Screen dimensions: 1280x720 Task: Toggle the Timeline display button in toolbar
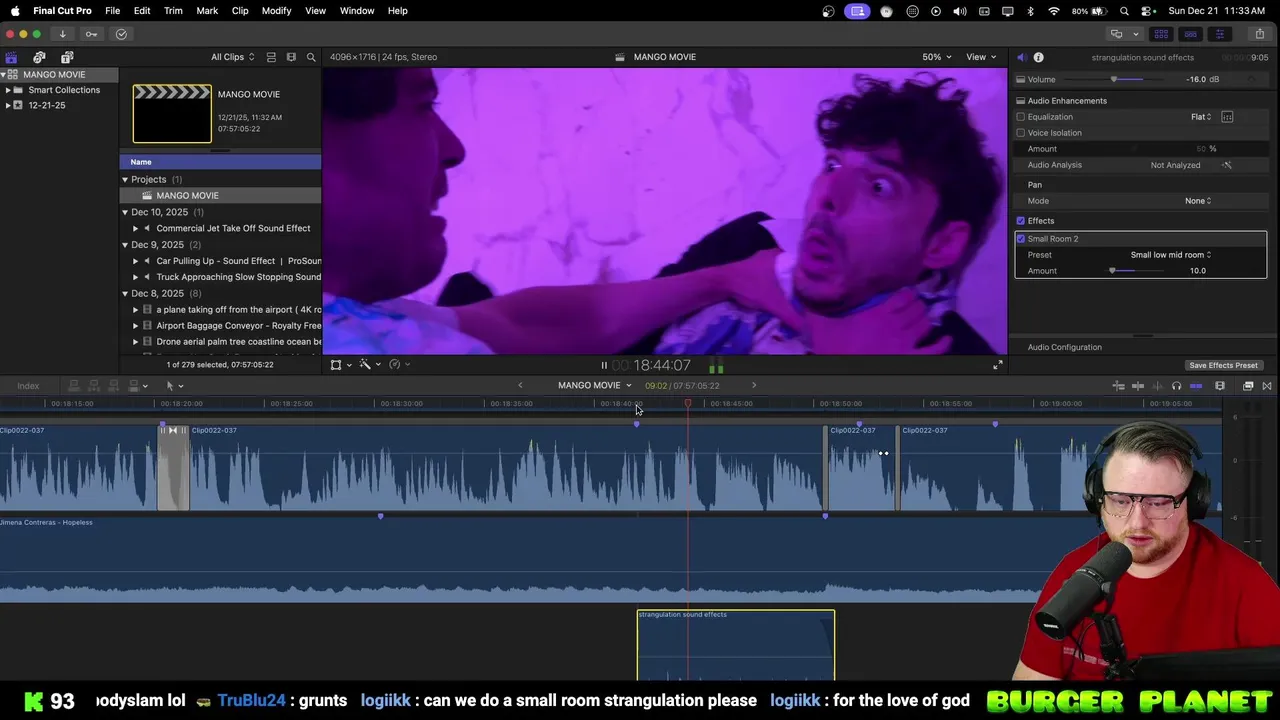pyautogui.click(x=1190, y=34)
